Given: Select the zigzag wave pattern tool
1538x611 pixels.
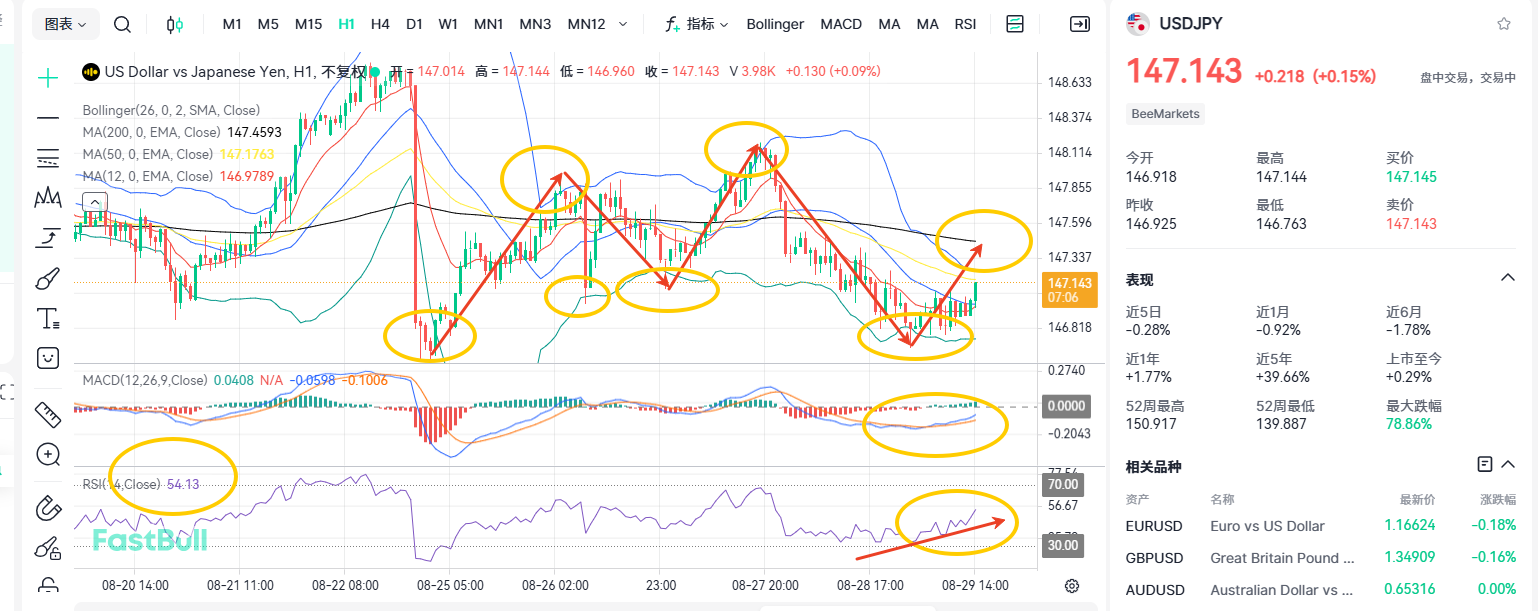Looking at the screenshot, I should coord(47,198).
